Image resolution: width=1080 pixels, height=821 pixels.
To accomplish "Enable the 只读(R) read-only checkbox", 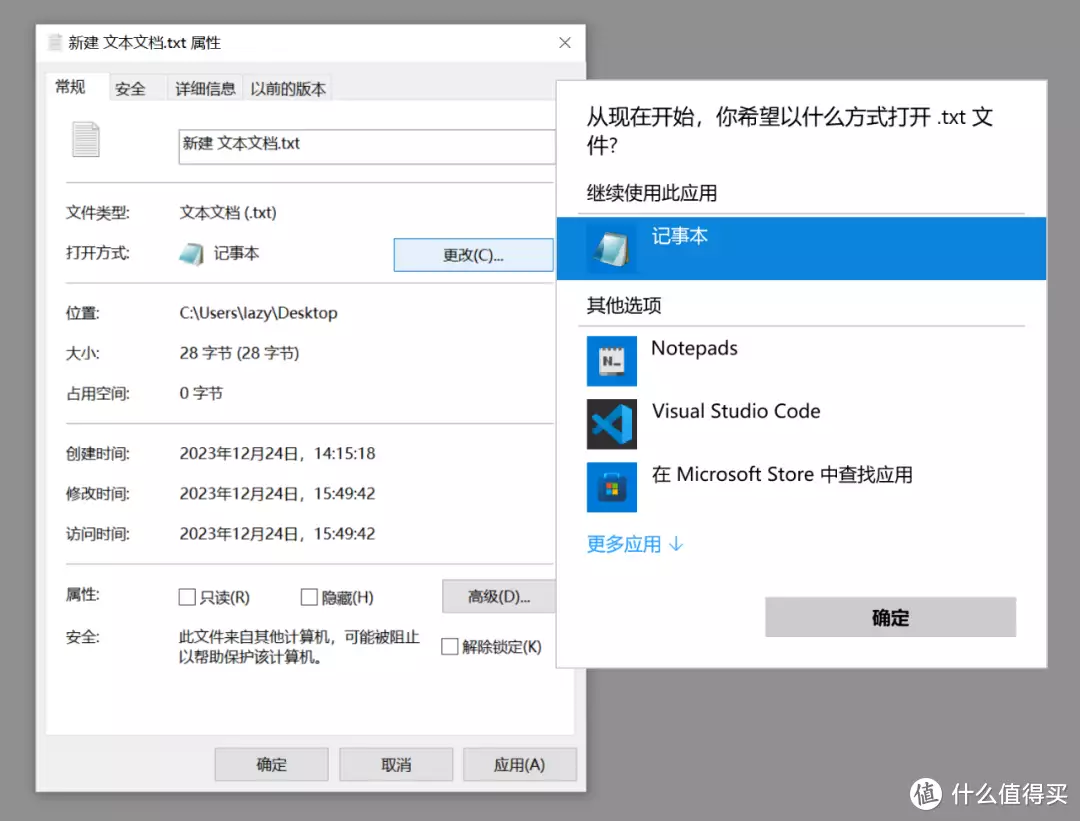I will [187, 597].
